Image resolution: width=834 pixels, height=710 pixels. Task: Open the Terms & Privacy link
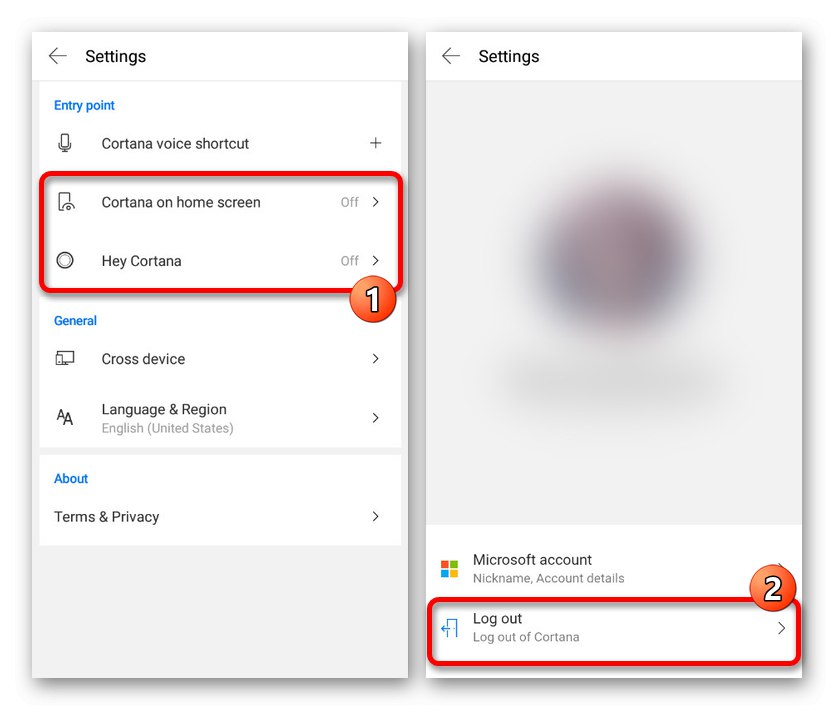107,517
